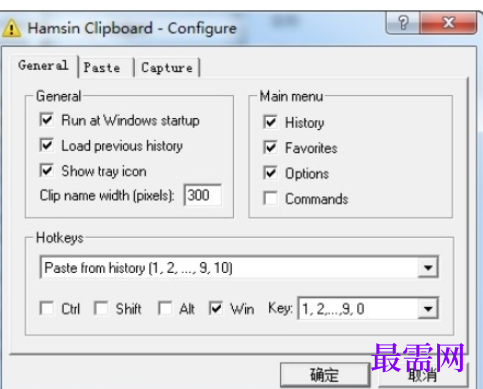
Task: Enable Commands in Main menu
Action: tap(270, 198)
